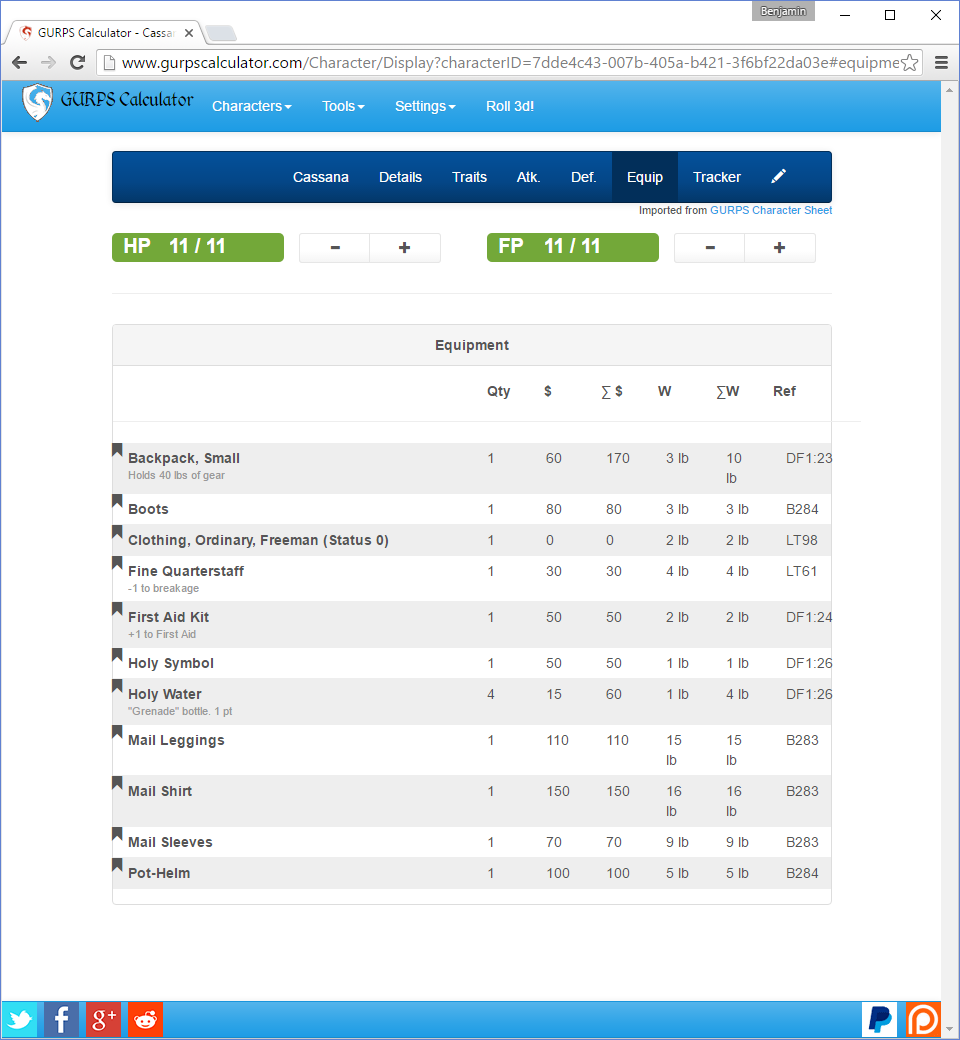Click the Facebook share icon
960x1040 pixels.
click(x=61, y=1019)
